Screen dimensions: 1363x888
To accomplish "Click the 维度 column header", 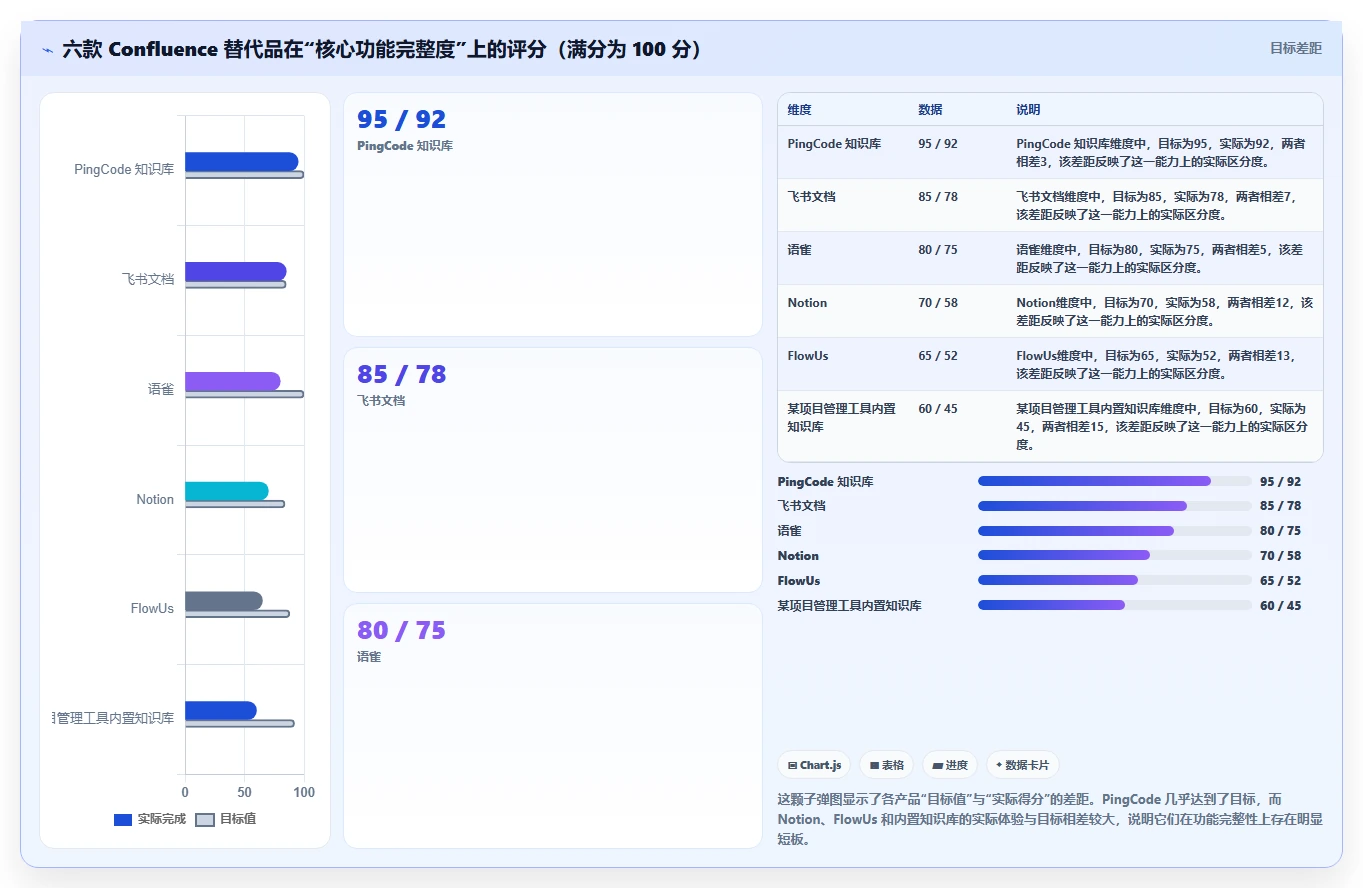I will click(x=799, y=109).
